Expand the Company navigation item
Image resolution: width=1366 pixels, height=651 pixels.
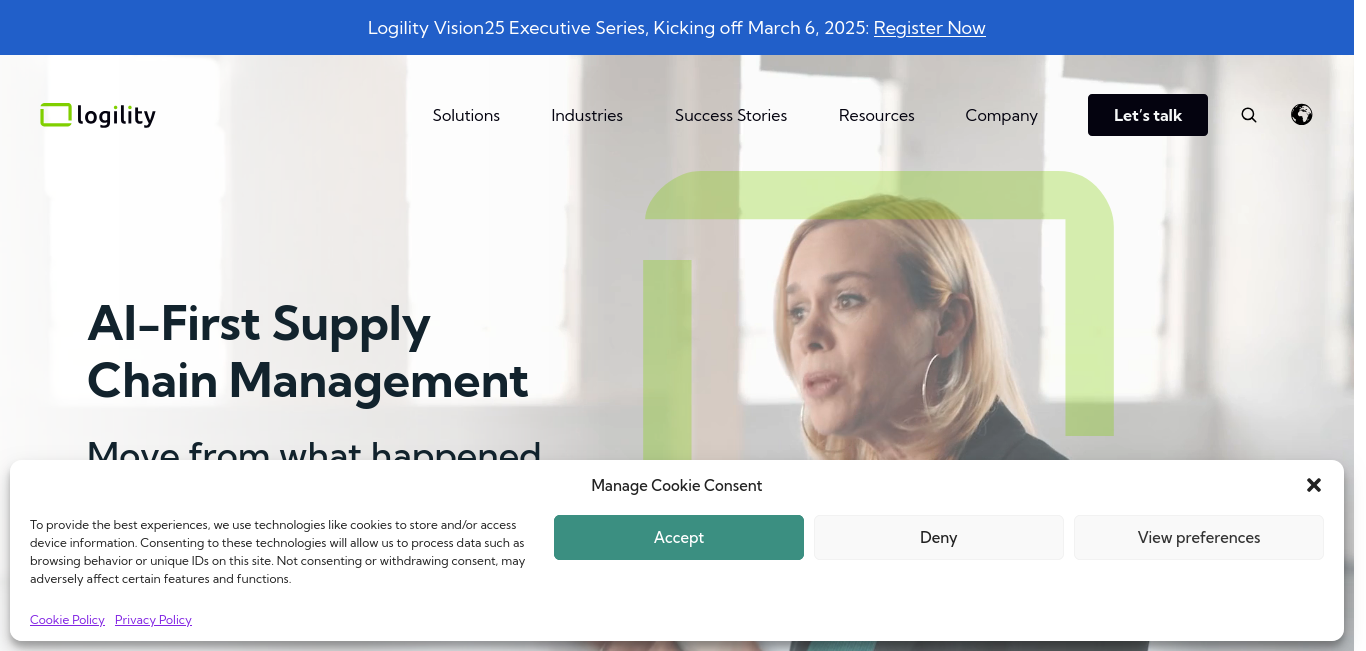click(x=1001, y=115)
